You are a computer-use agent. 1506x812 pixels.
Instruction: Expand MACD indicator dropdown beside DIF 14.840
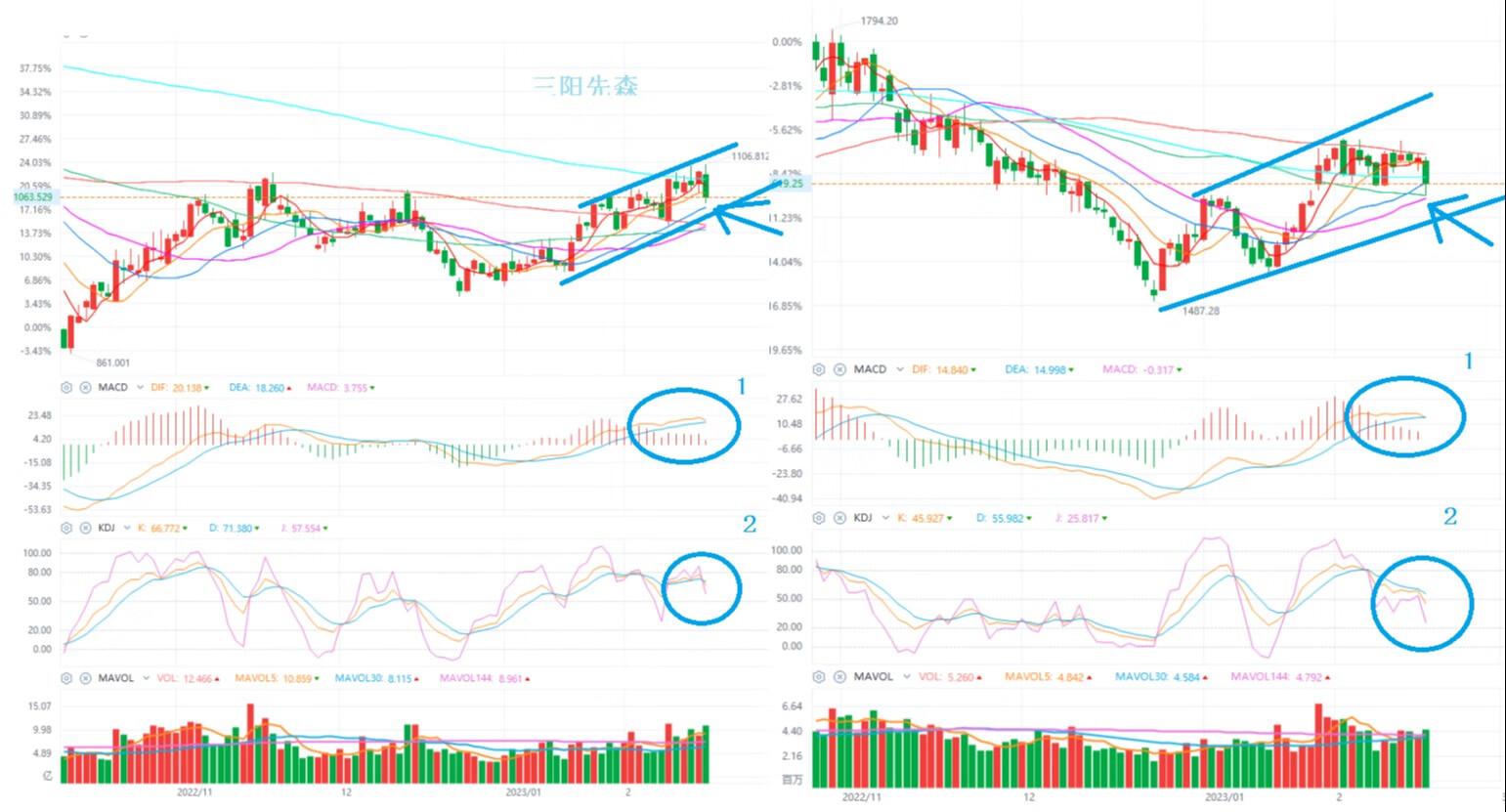[x=898, y=370]
